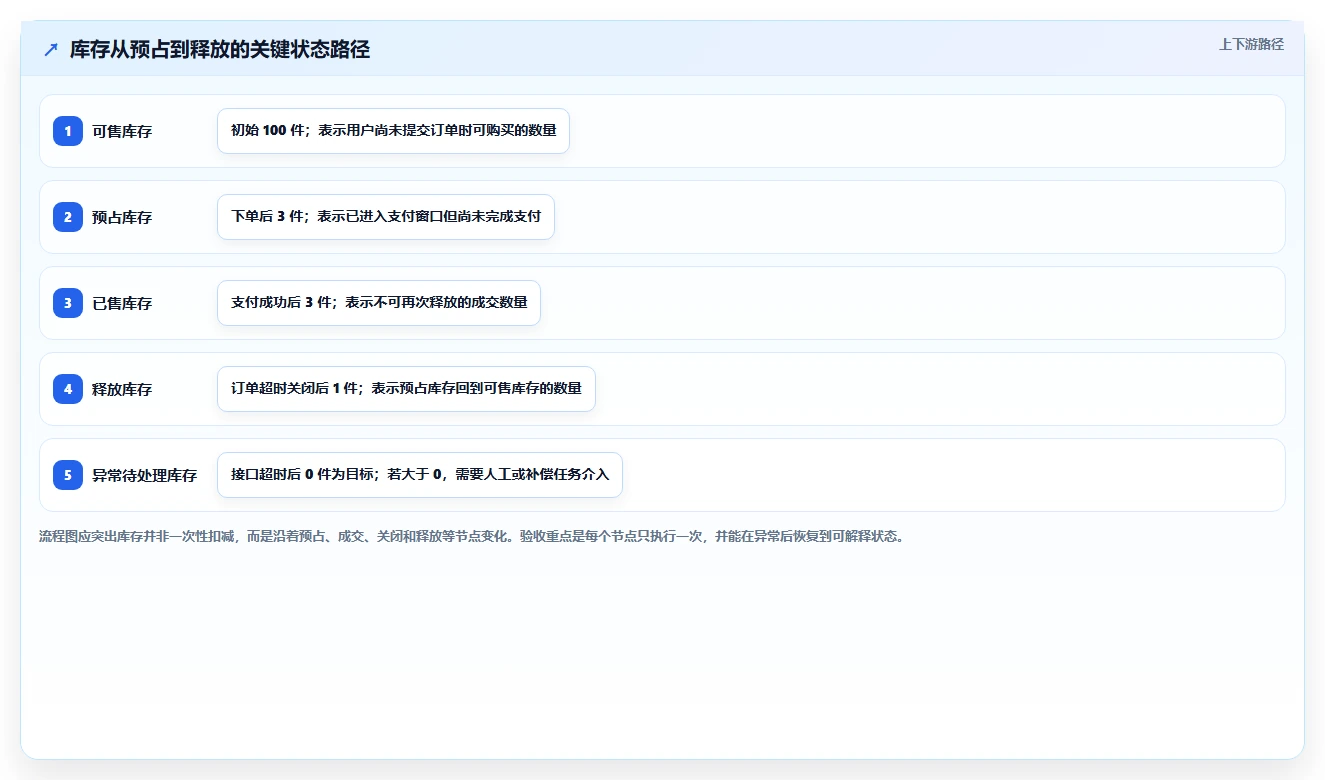The image size is (1325, 780).
Task: Click the chip reading 初始 100 件
Action: (x=393, y=131)
